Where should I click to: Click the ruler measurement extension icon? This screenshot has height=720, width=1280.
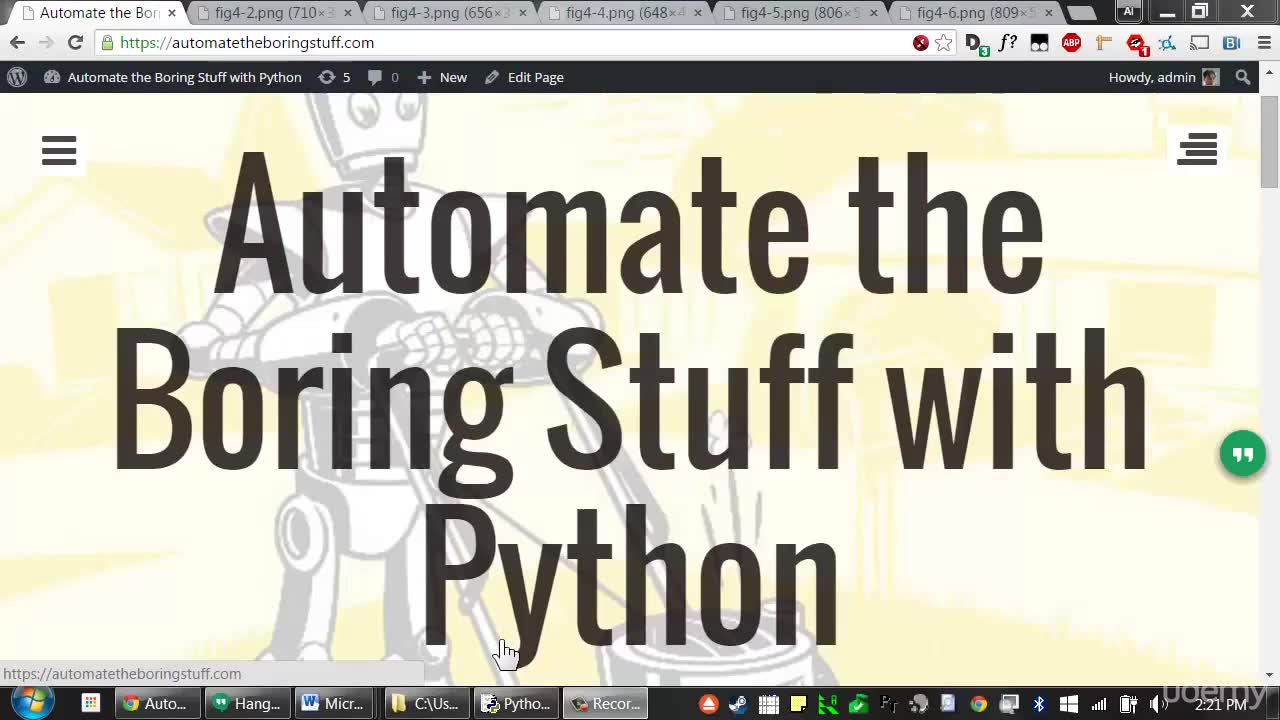(x=1103, y=43)
